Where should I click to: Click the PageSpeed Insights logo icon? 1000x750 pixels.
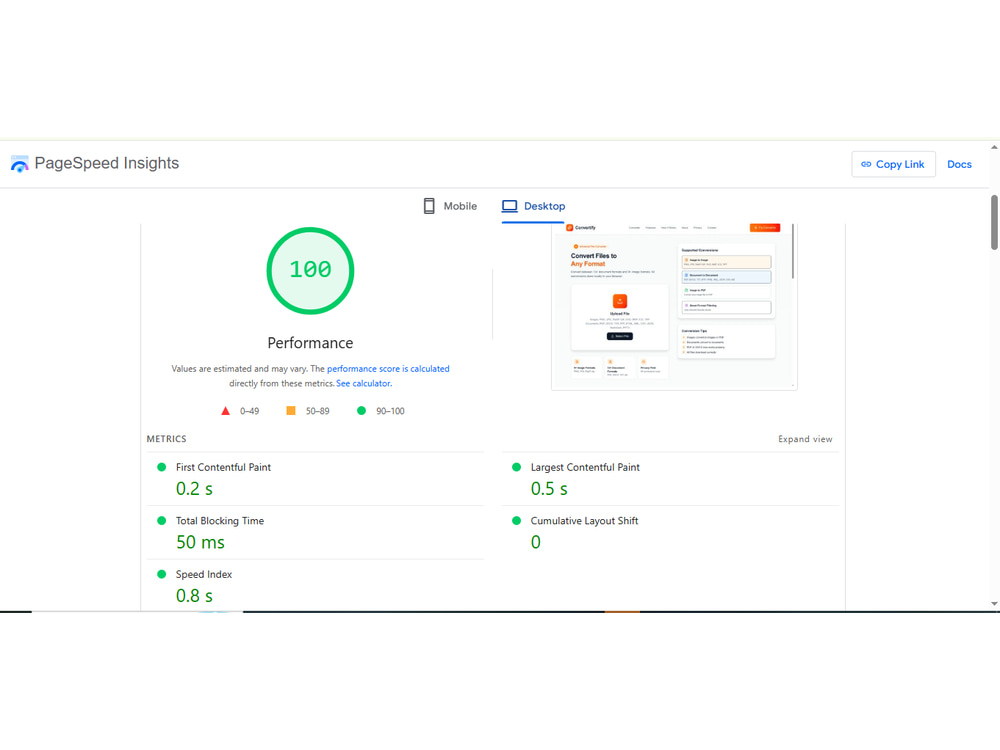pyautogui.click(x=20, y=164)
